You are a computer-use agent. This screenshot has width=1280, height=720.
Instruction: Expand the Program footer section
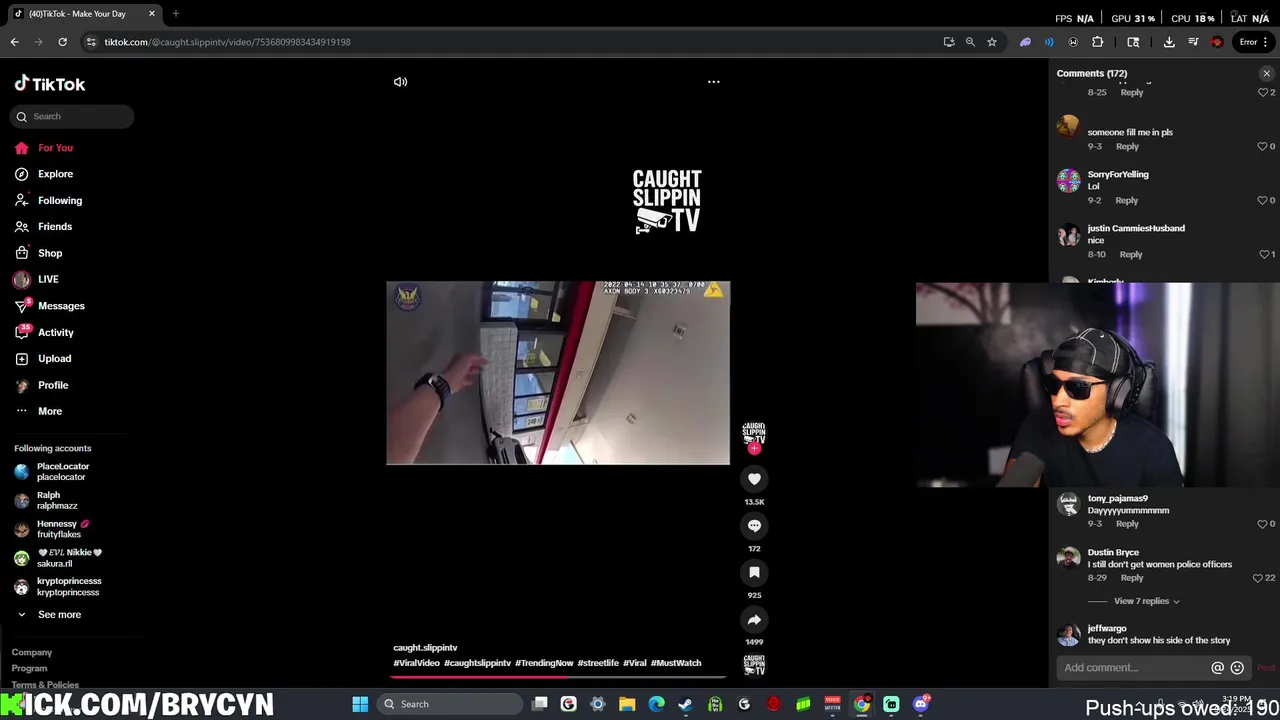coord(29,668)
